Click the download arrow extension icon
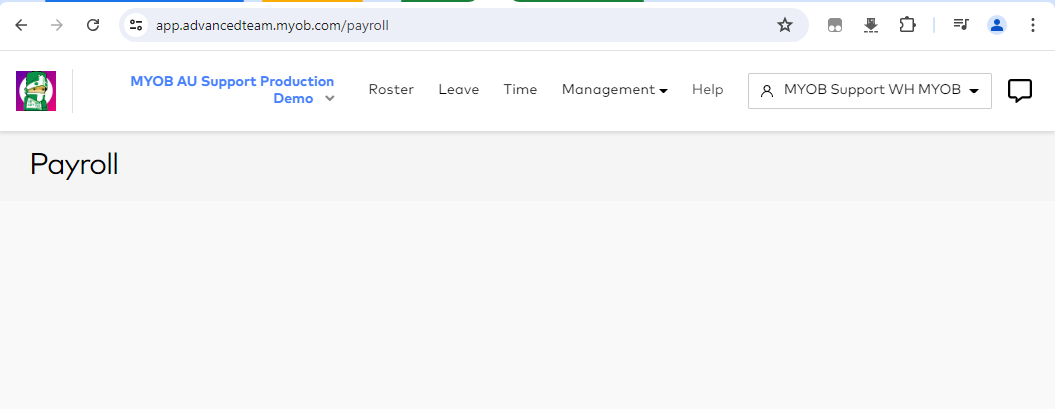 [871, 25]
